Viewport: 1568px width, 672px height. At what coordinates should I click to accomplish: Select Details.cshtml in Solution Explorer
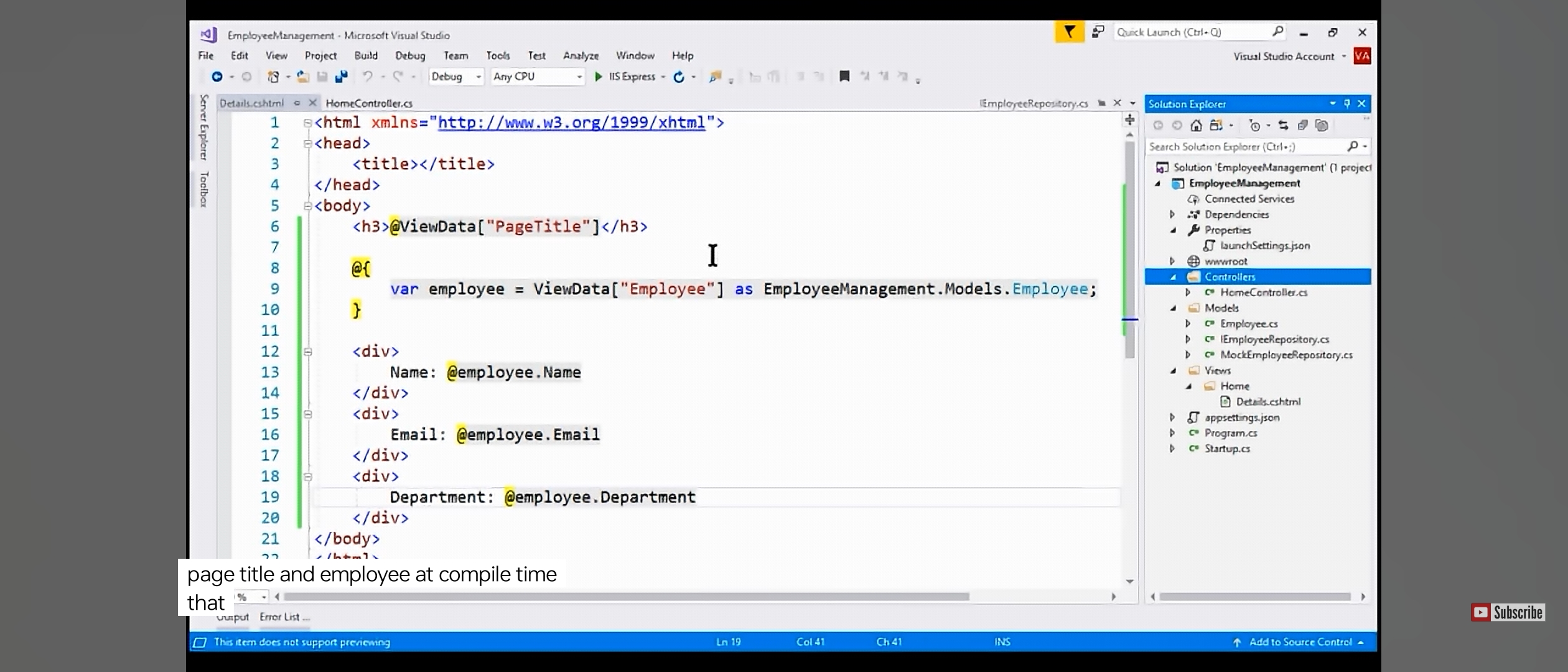click(1268, 402)
